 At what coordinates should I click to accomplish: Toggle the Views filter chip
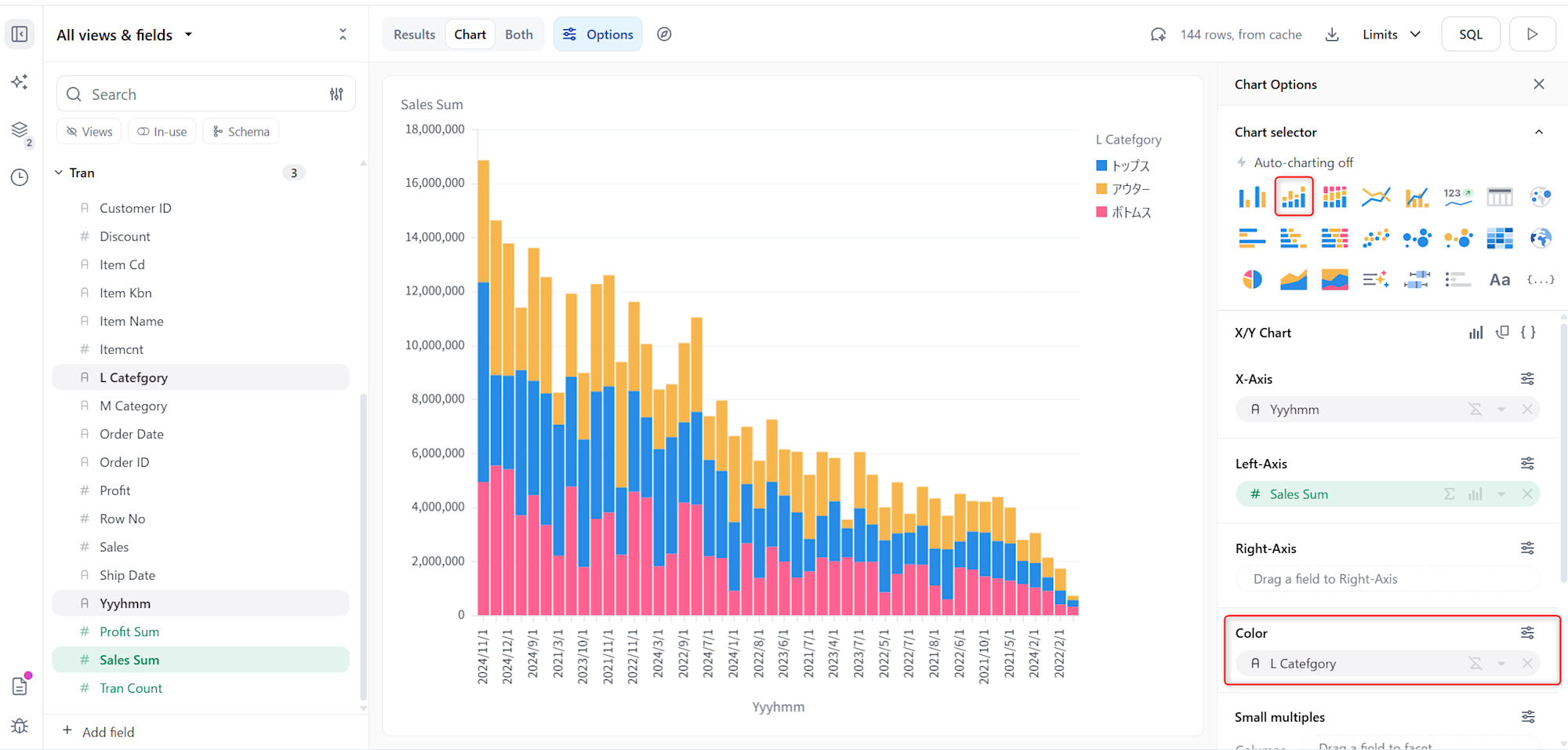[x=89, y=132]
